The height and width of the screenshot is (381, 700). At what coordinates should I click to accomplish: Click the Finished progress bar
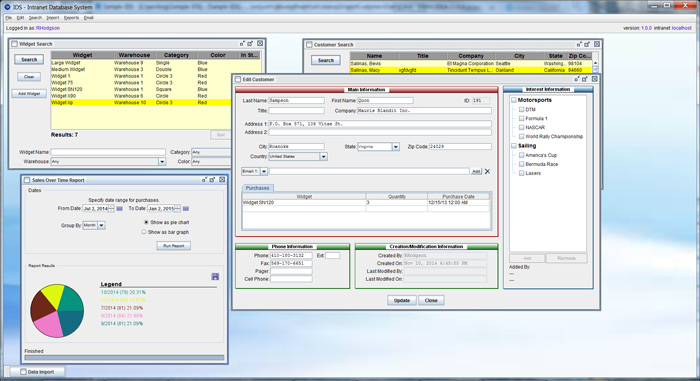pos(125,358)
